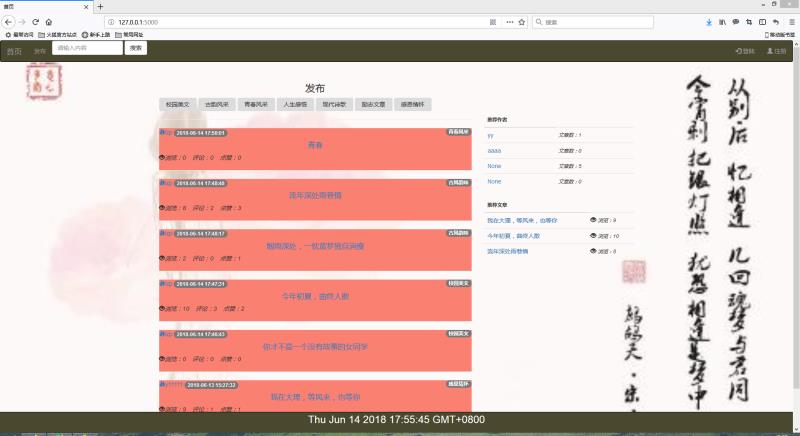
Task: Click the login link in navbar
Action: [x=745, y=51]
